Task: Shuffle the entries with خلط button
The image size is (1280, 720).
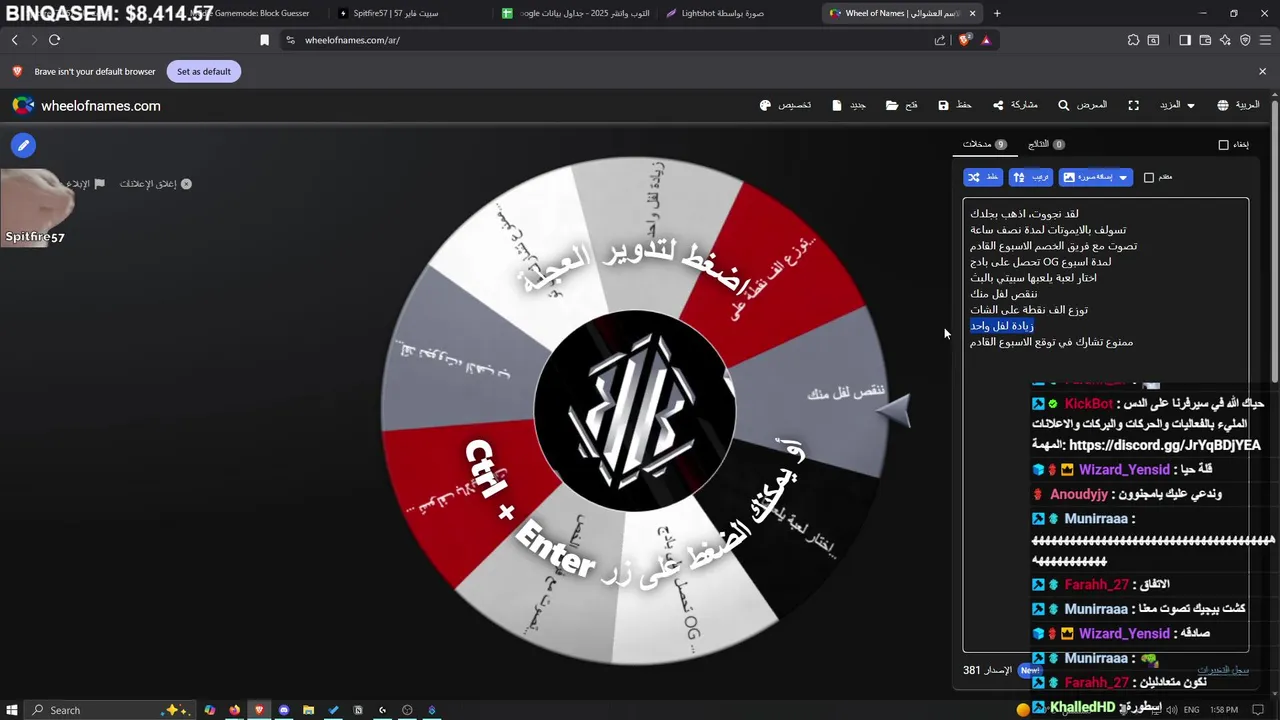Action: (x=983, y=177)
